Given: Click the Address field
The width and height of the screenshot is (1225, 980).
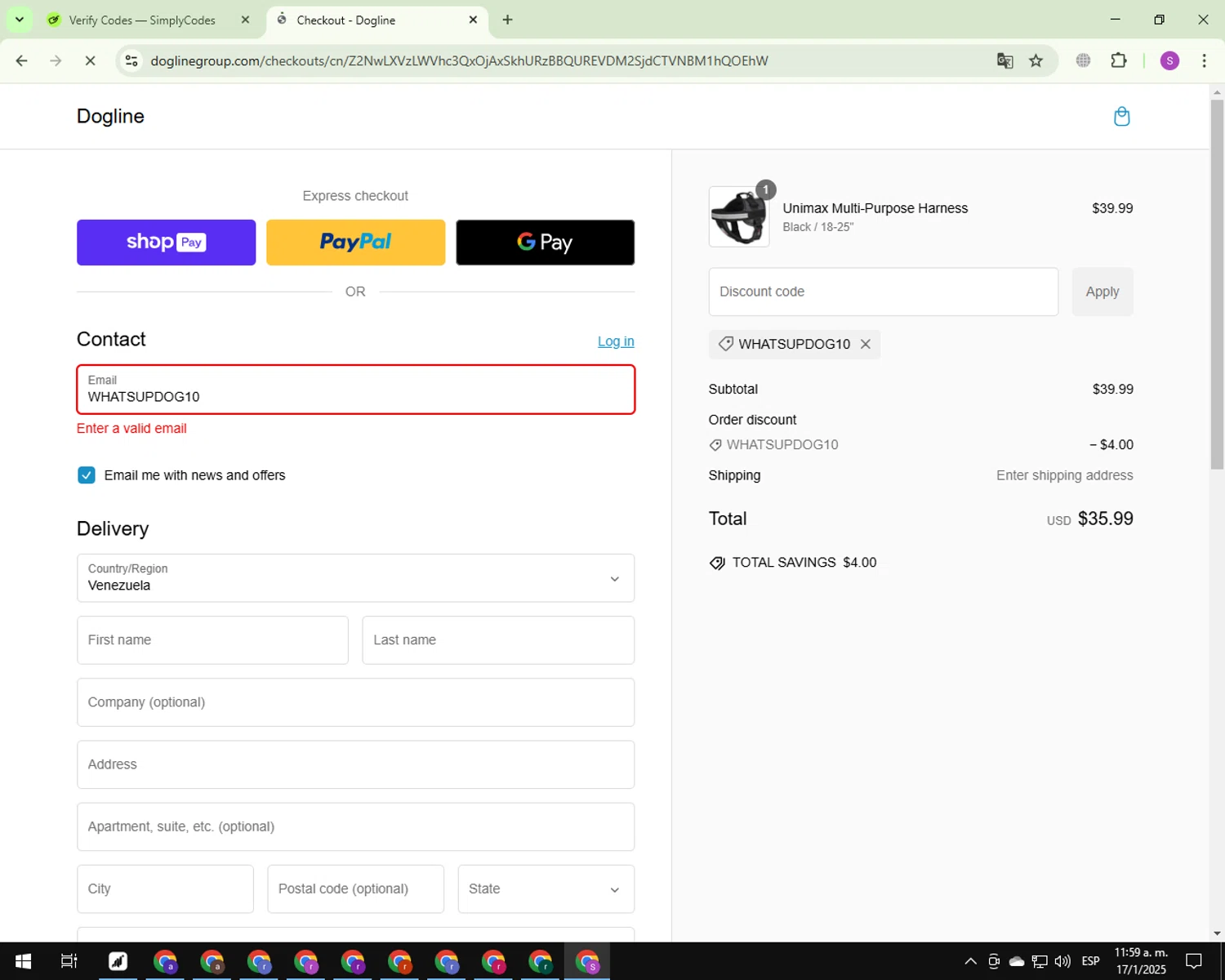Looking at the screenshot, I should pos(355,764).
